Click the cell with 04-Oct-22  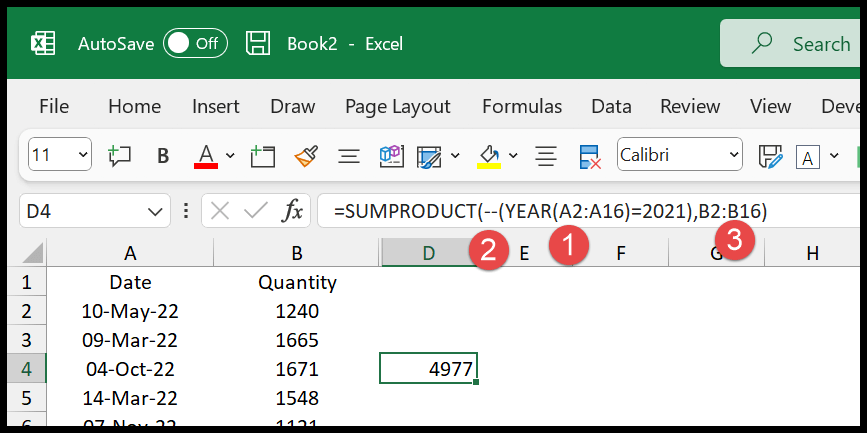(130, 369)
